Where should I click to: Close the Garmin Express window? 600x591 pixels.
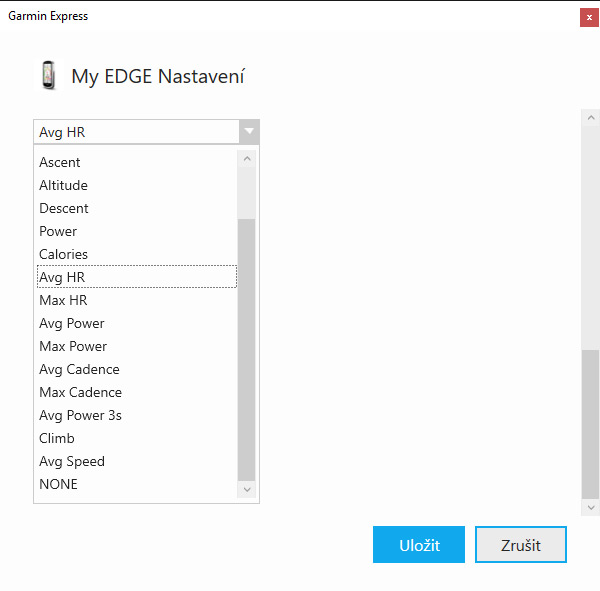click(x=589, y=18)
